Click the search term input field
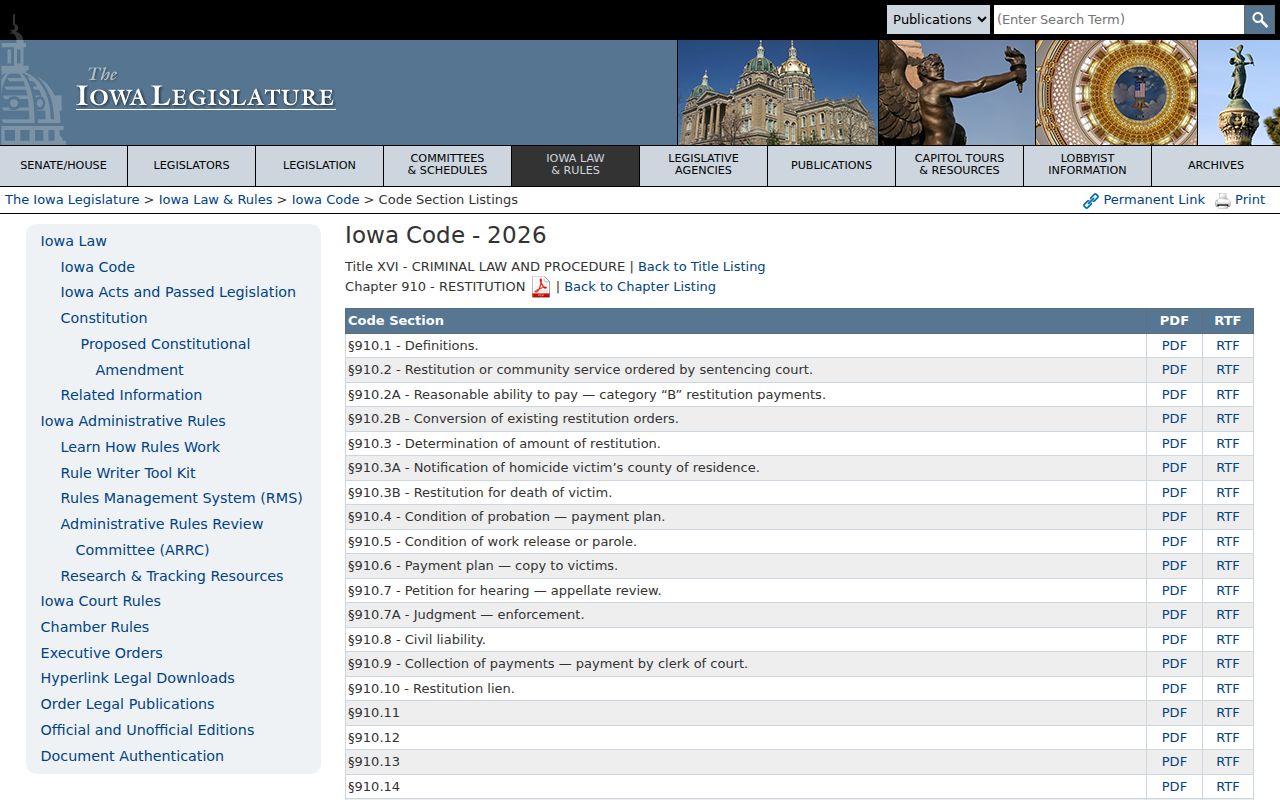This screenshot has height=800, width=1280. (1119, 19)
